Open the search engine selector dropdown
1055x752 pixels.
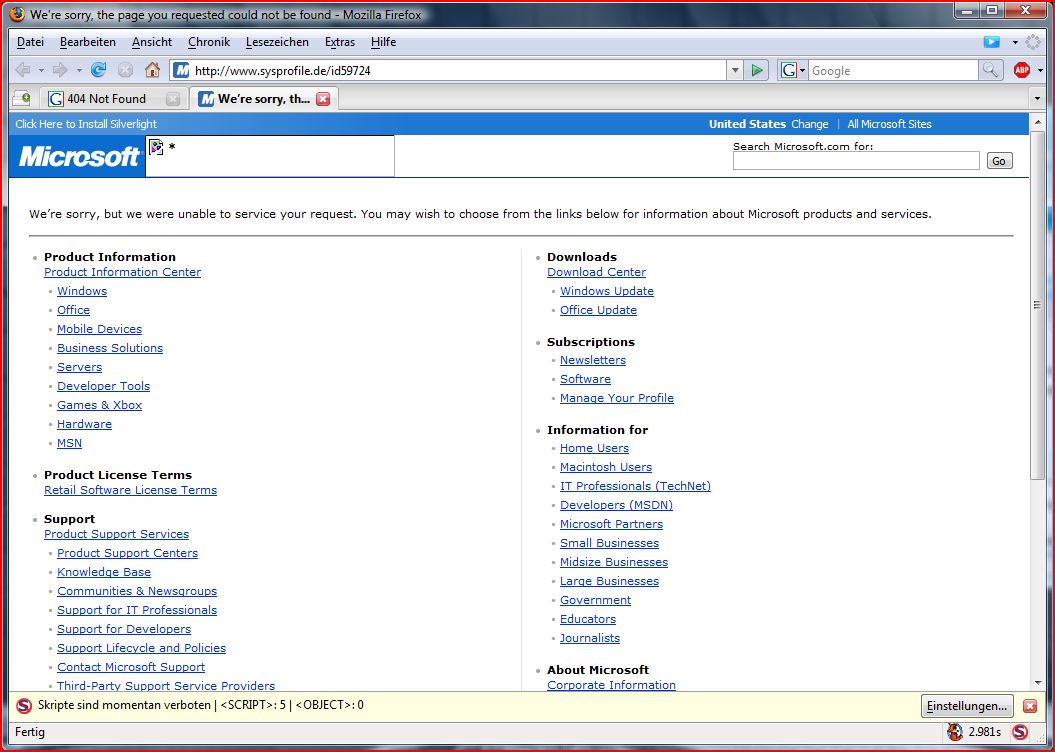click(803, 71)
